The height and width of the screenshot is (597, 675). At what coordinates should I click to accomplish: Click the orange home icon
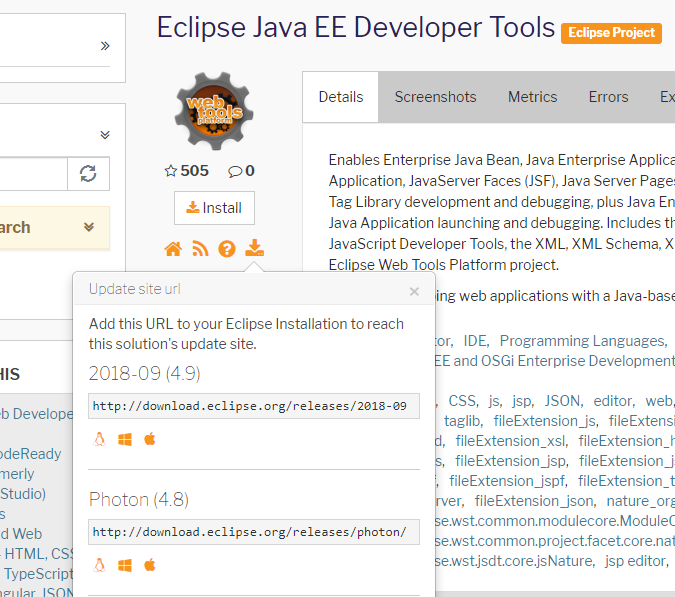coord(173,248)
